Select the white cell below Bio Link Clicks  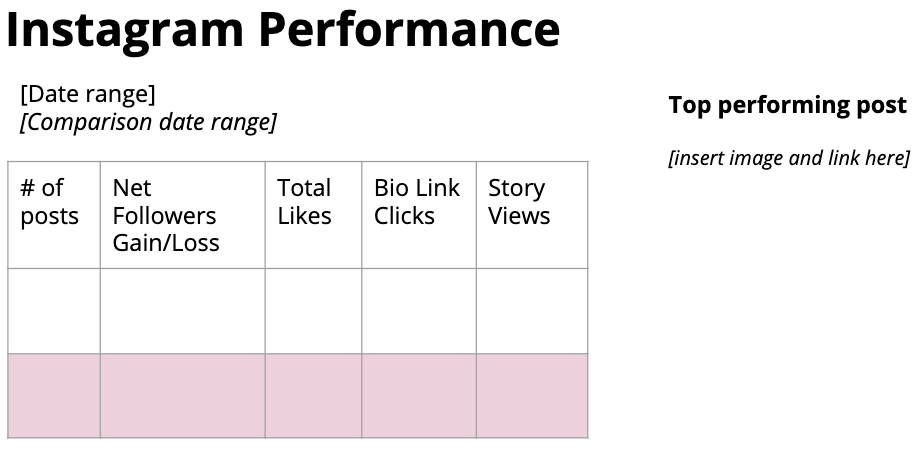[x=418, y=310]
